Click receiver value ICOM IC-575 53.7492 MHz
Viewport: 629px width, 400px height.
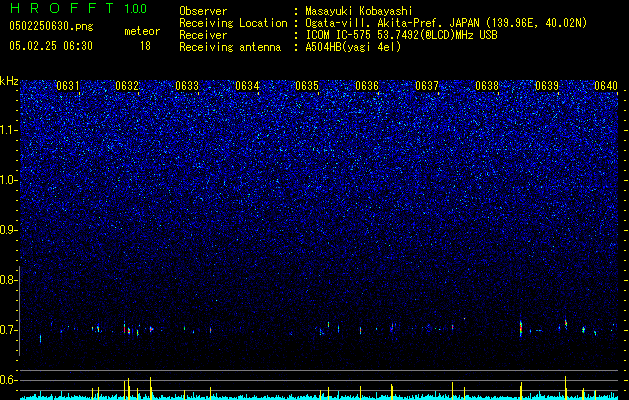coord(401,35)
